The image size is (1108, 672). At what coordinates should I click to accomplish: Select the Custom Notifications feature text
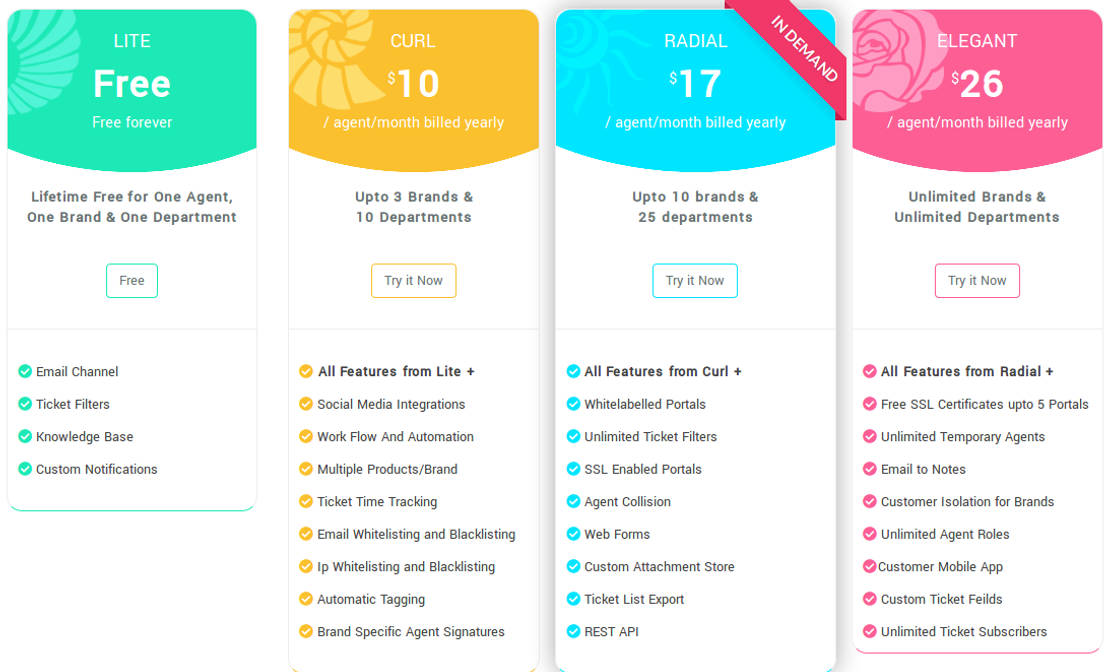click(x=97, y=469)
